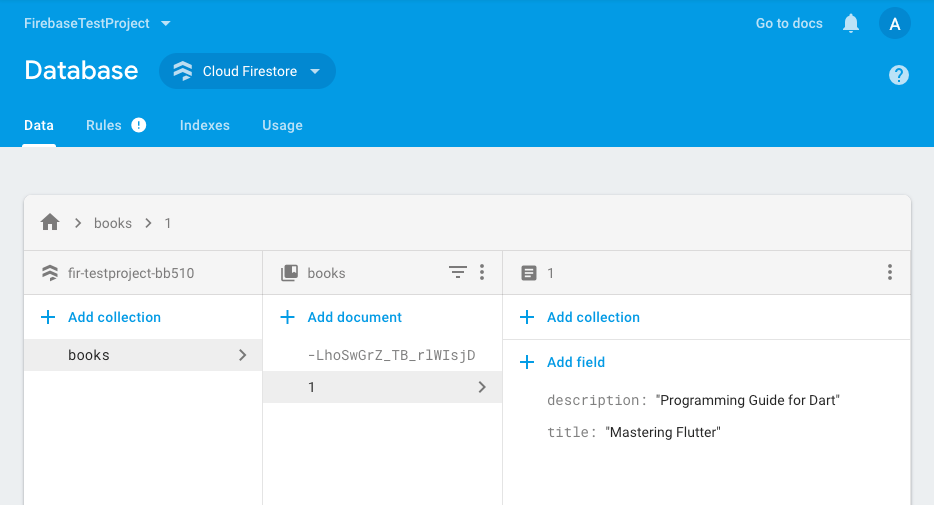
Task: Switch to the Usage tab
Action: click(282, 125)
